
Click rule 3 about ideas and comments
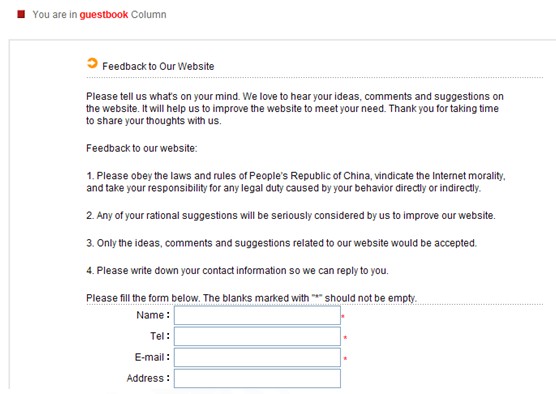coord(282,243)
